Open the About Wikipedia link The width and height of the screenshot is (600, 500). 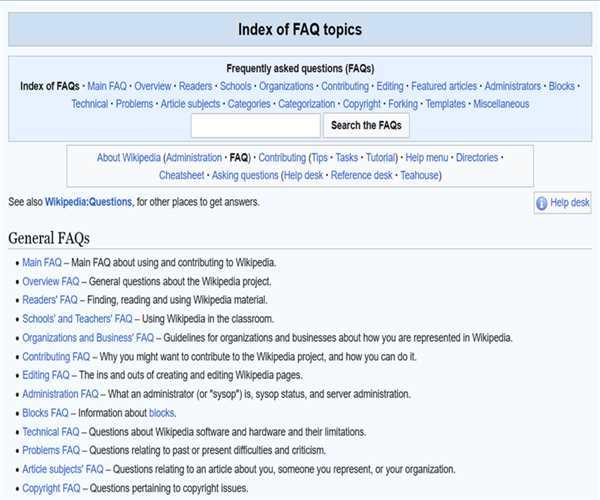[128, 158]
